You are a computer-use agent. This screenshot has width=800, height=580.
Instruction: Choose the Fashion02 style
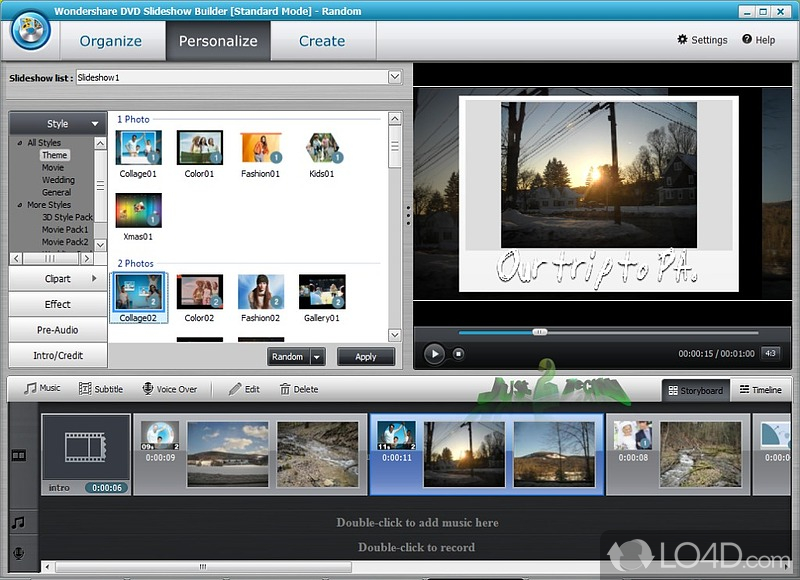pos(261,292)
